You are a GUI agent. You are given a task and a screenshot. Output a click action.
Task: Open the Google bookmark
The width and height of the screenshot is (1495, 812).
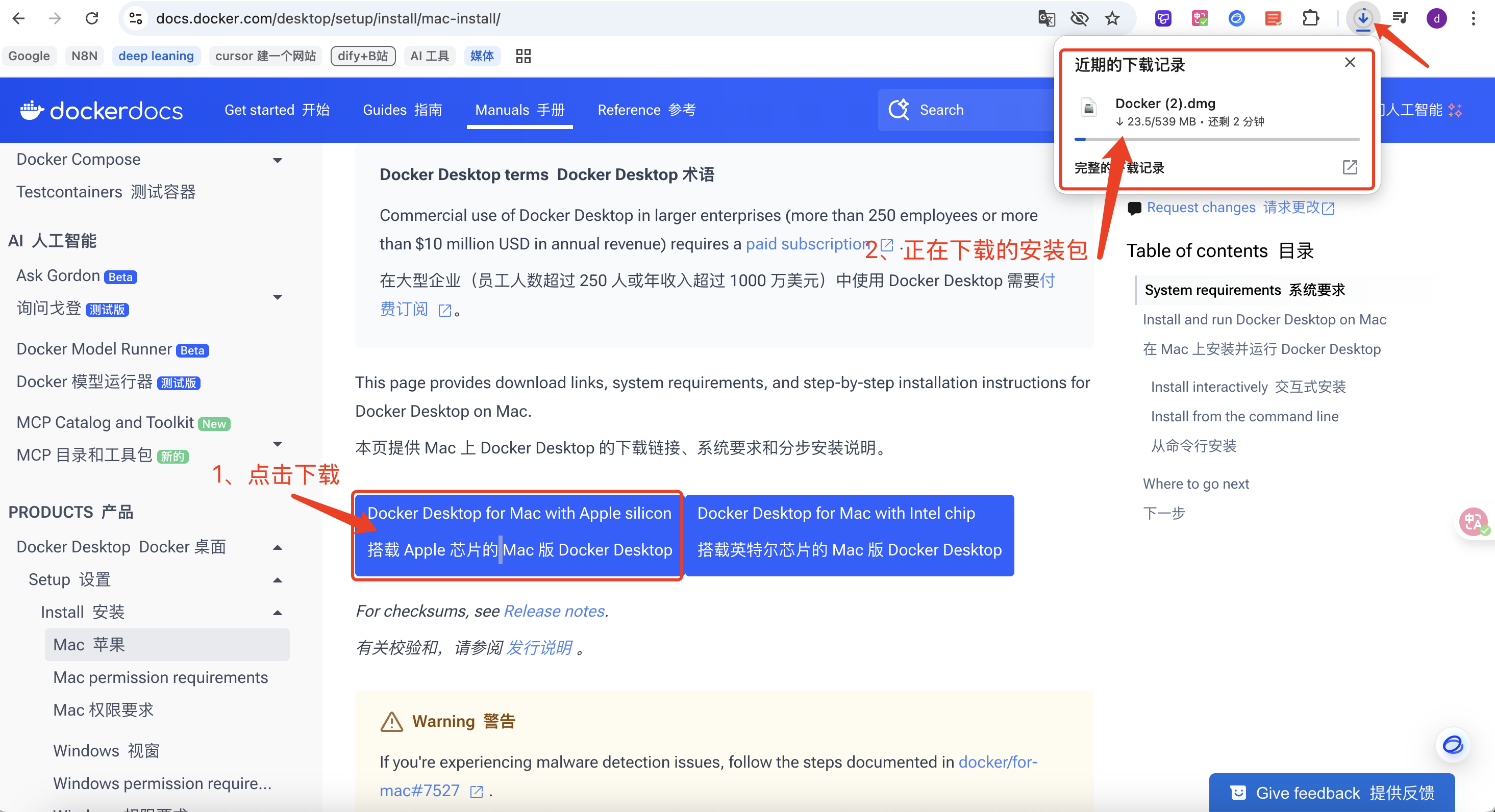[x=29, y=56]
